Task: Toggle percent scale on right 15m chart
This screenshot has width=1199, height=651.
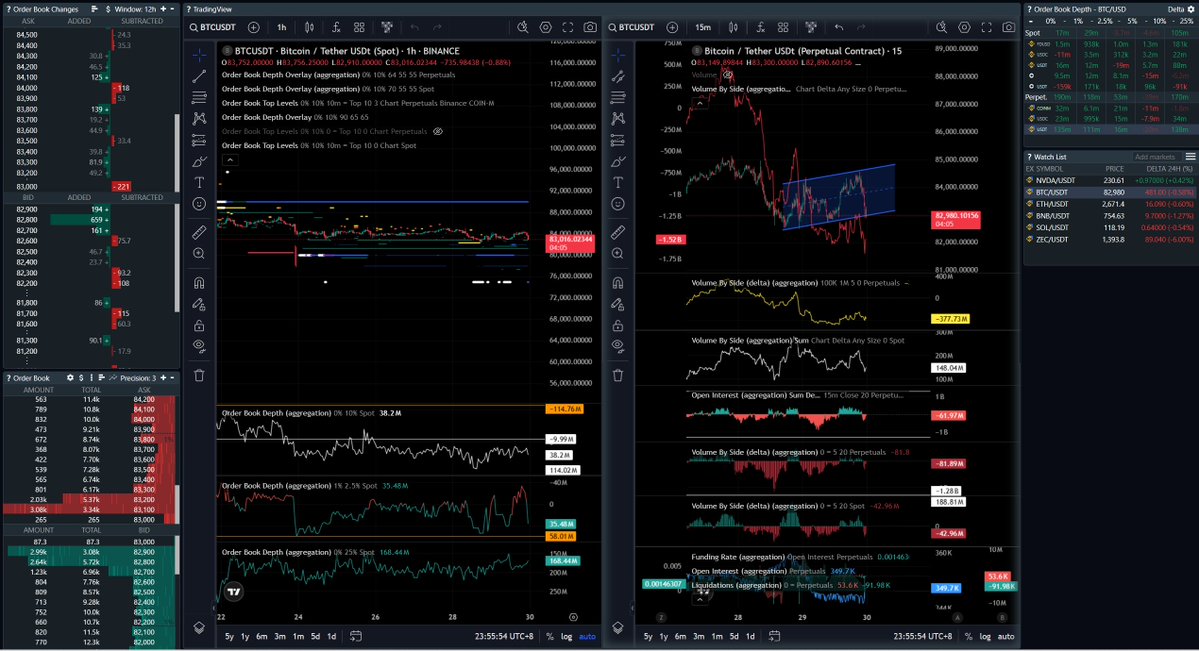Action: pyautogui.click(x=968, y=636)
